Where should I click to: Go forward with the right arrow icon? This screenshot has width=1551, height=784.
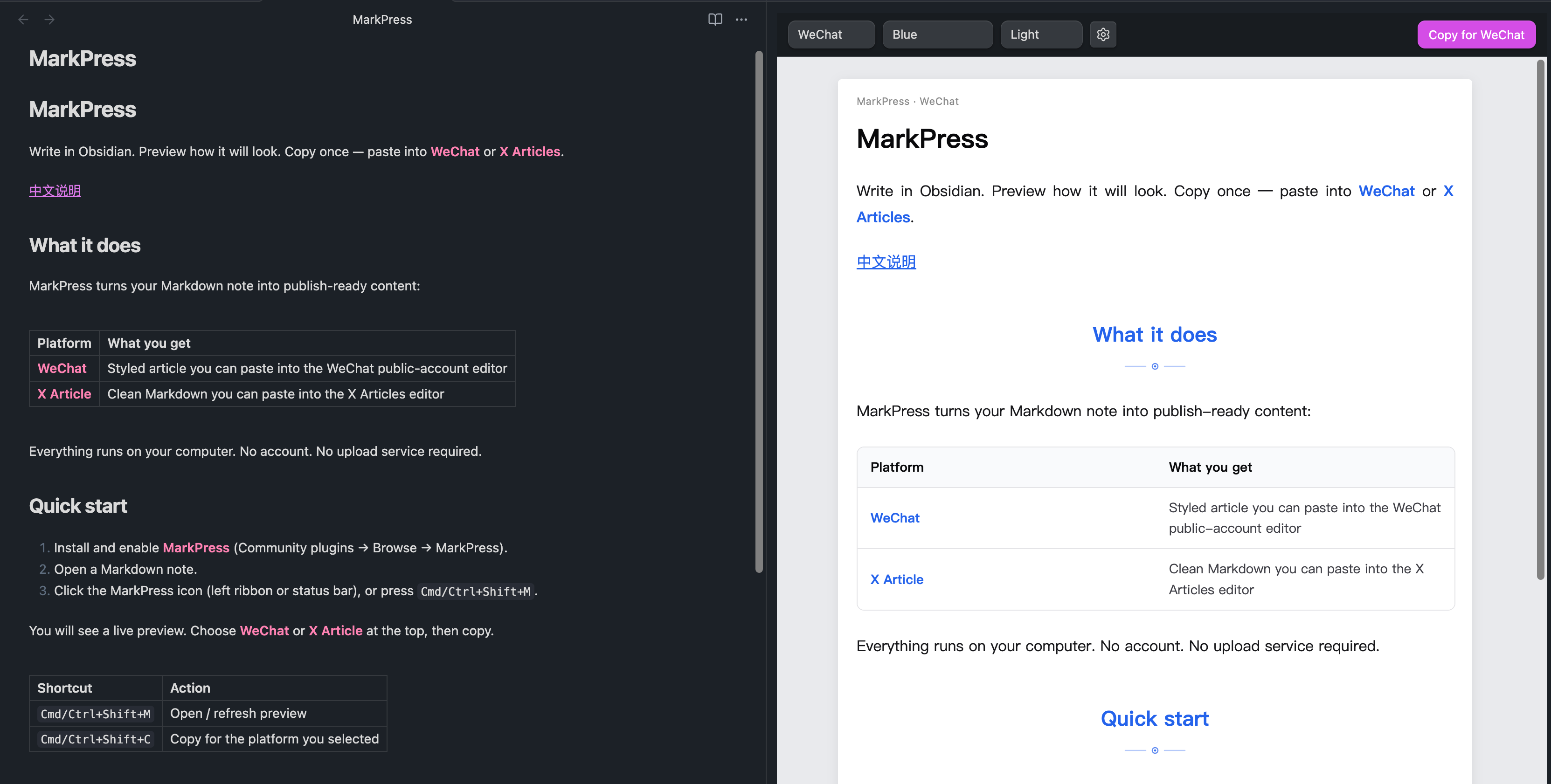pyautogui.click(x=49, y=20)
